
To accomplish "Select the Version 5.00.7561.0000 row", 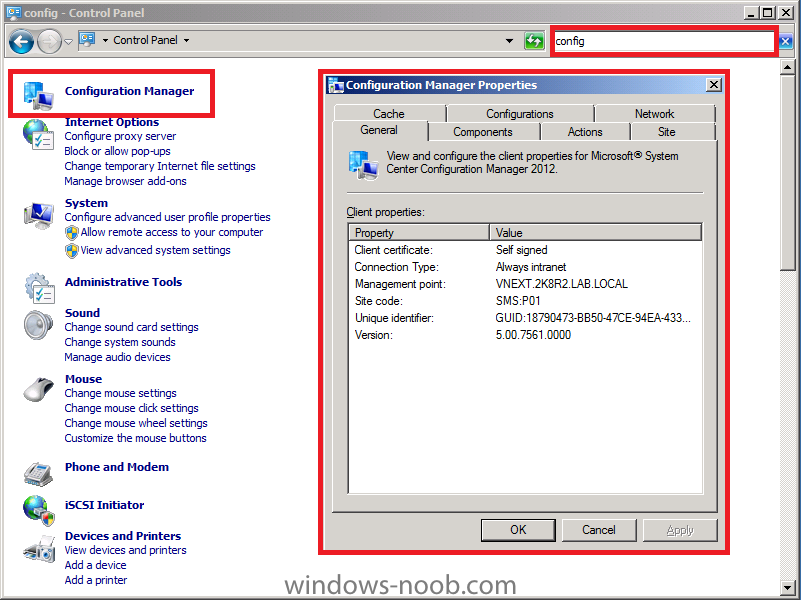I will coord(525,335).
